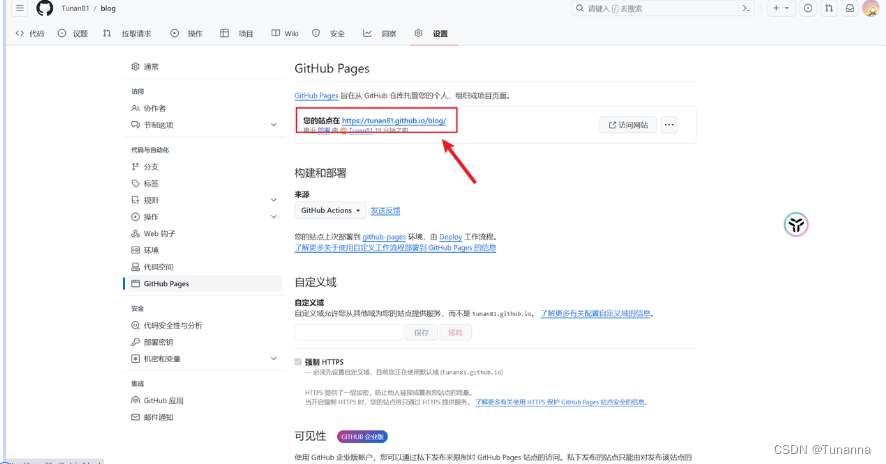Open the HTTPS site security info link
The height and width of the screenshot is (464, 886).
pos(559,402)
